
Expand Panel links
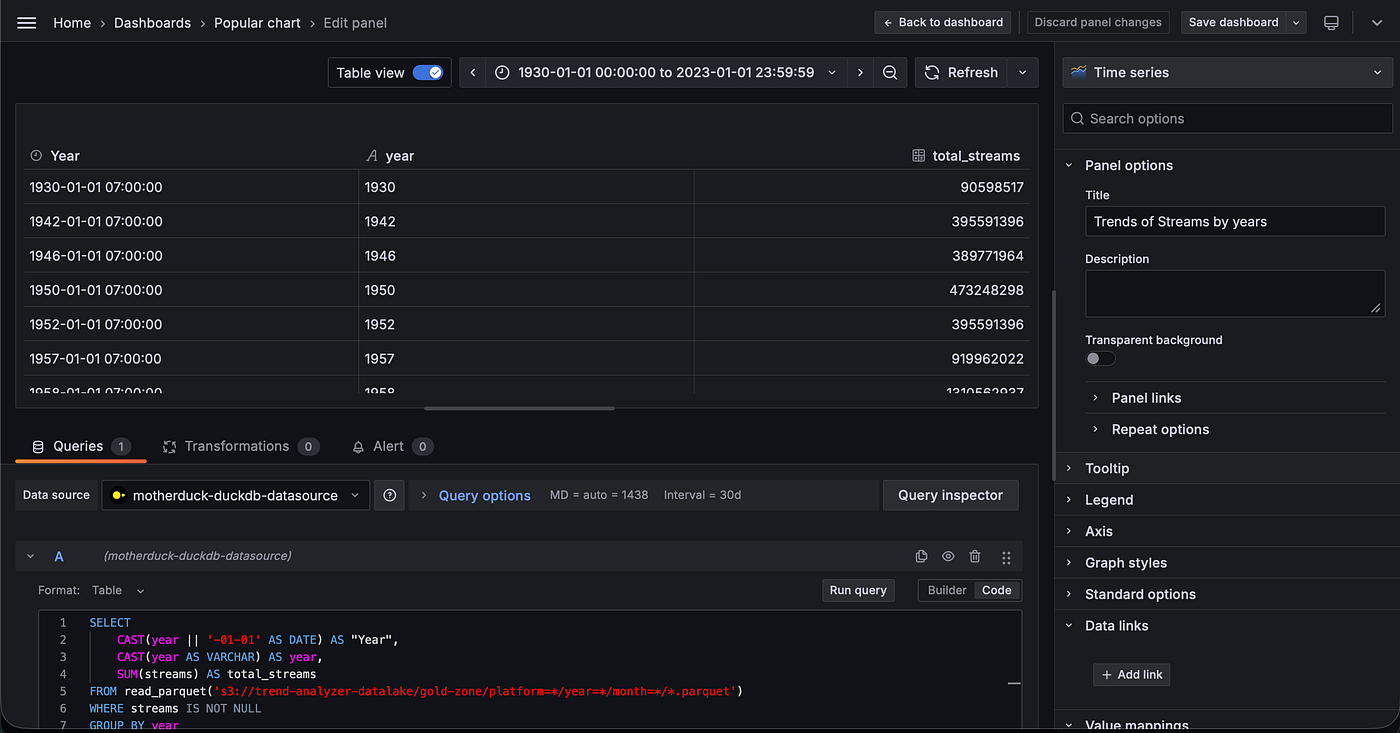click(1146, 398)
